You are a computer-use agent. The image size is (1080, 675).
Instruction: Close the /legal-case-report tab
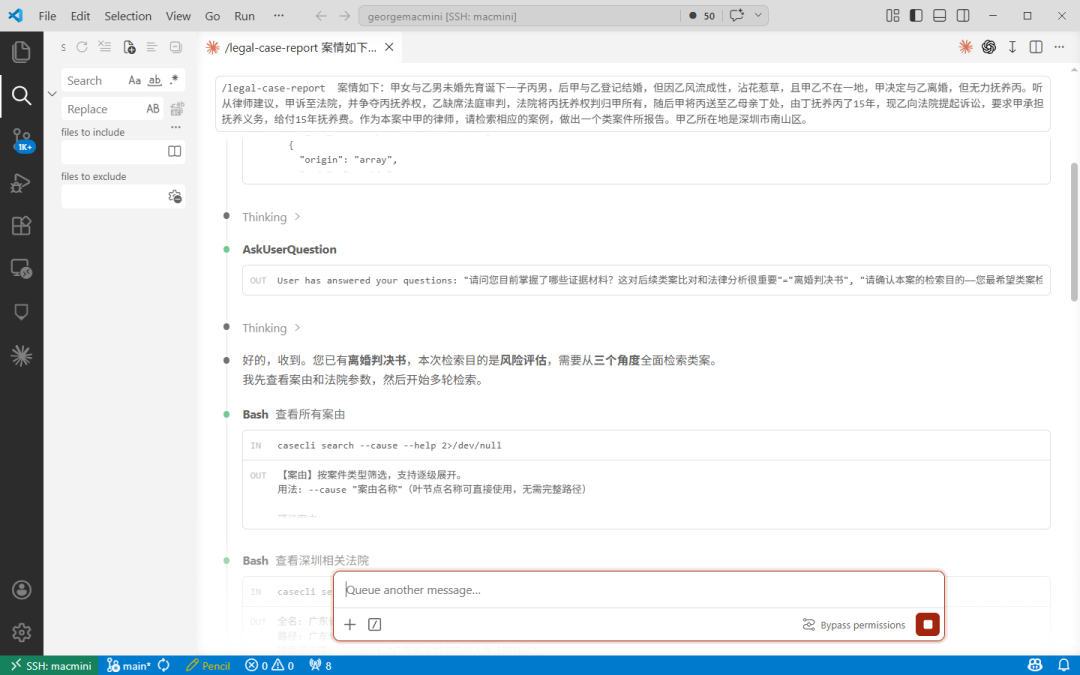pos(389,47)
